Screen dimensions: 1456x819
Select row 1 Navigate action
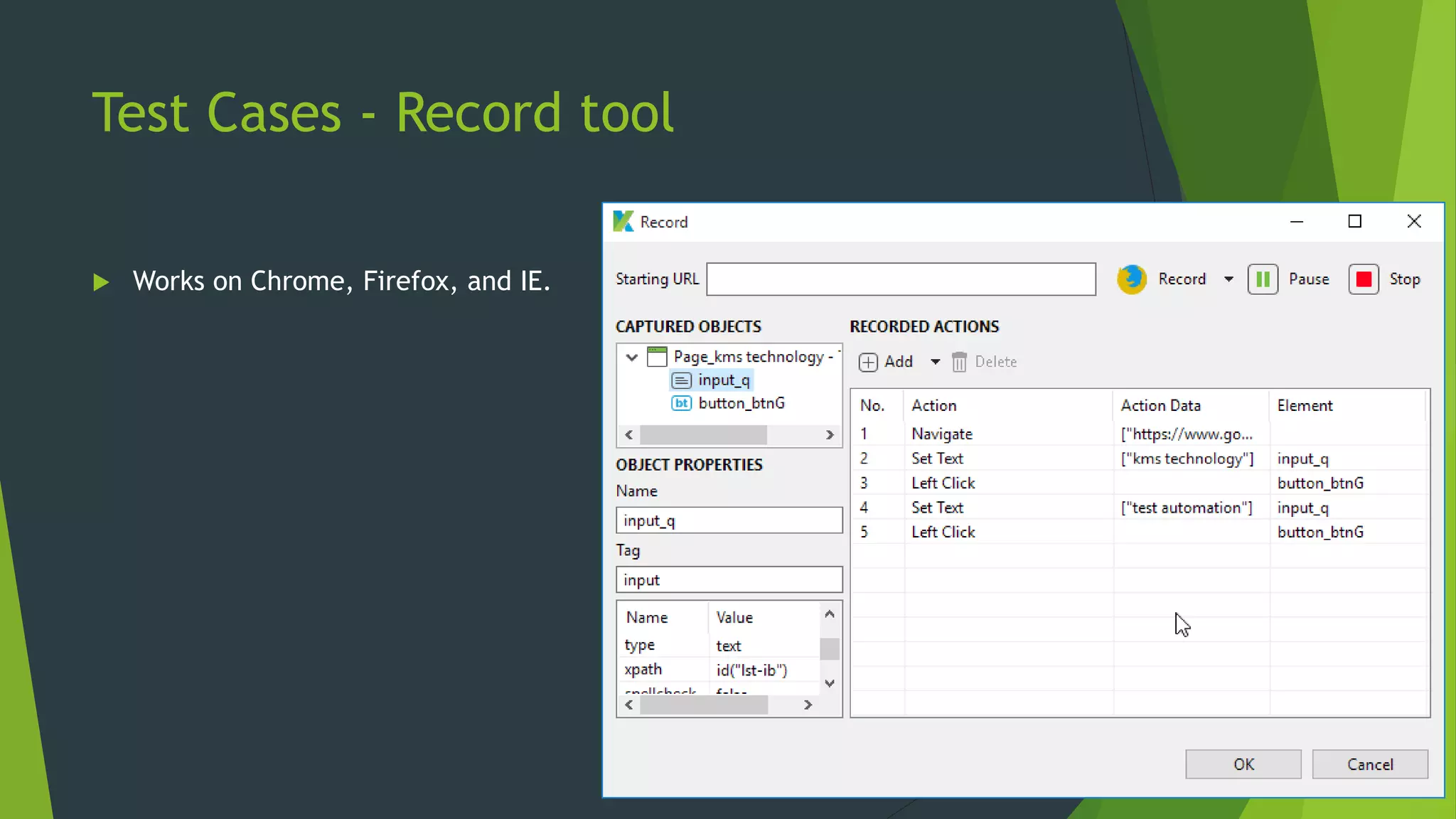click(942, 434)
